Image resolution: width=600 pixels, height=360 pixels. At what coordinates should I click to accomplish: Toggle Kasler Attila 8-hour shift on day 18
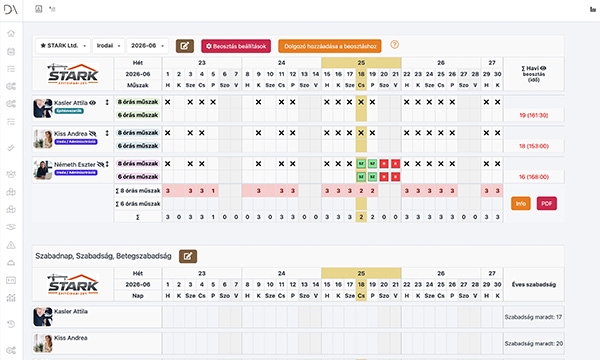click(361, 102)
